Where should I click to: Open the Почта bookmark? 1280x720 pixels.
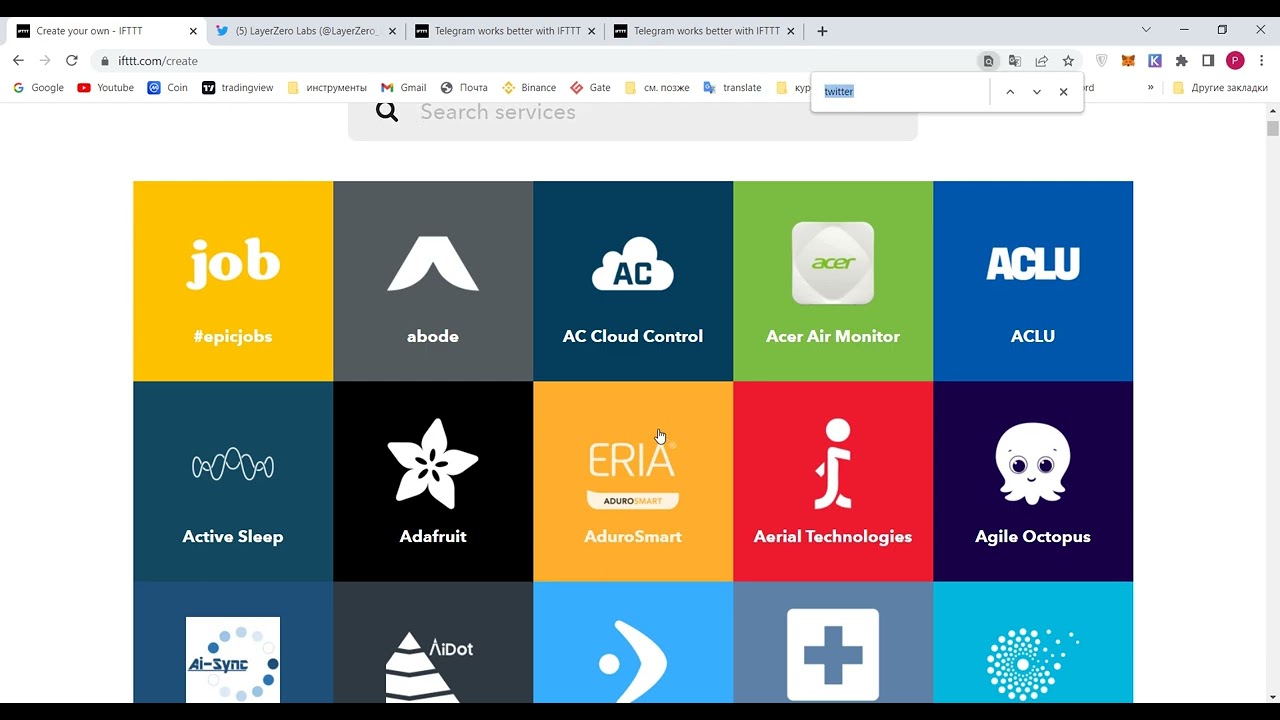[x=464, y=88]
